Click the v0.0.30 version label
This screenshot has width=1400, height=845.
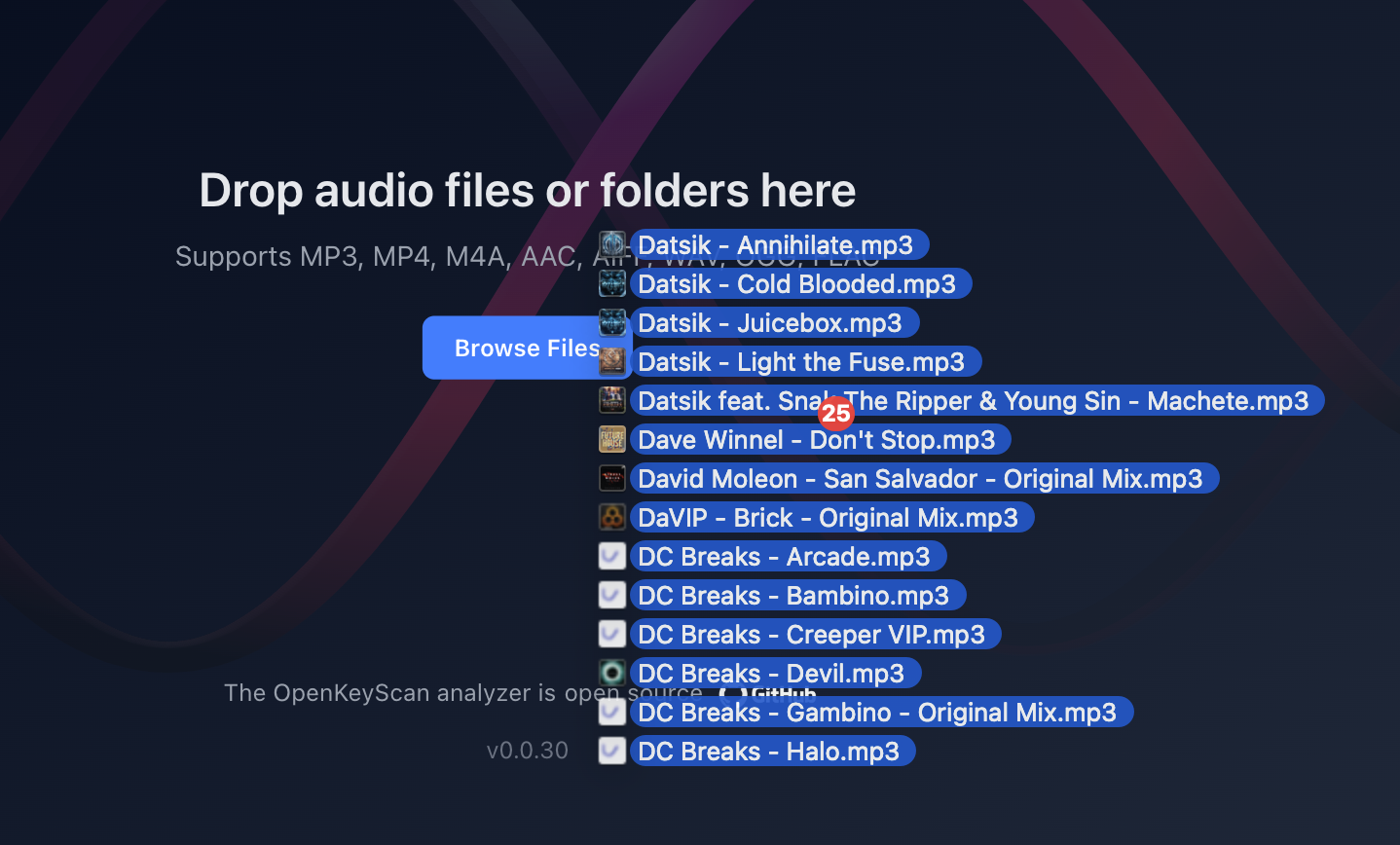[x=528, y=750]
